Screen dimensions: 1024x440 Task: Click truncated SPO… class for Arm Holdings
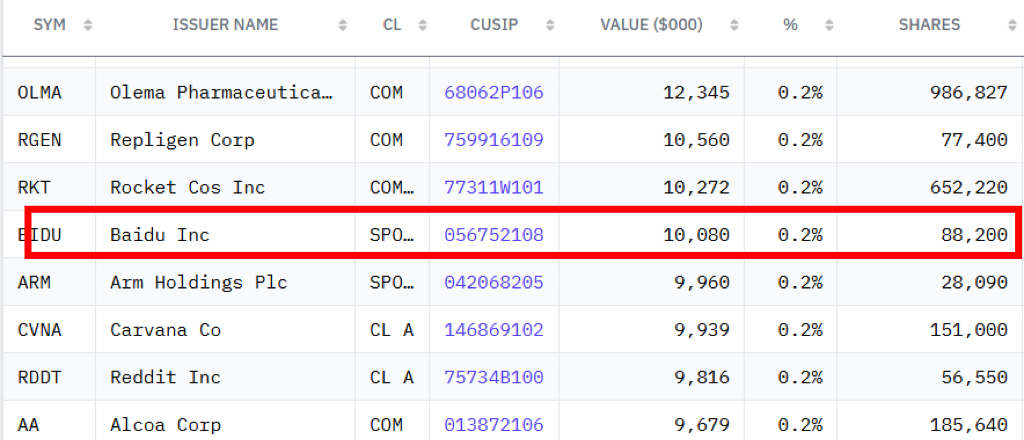tap(392, 282)
